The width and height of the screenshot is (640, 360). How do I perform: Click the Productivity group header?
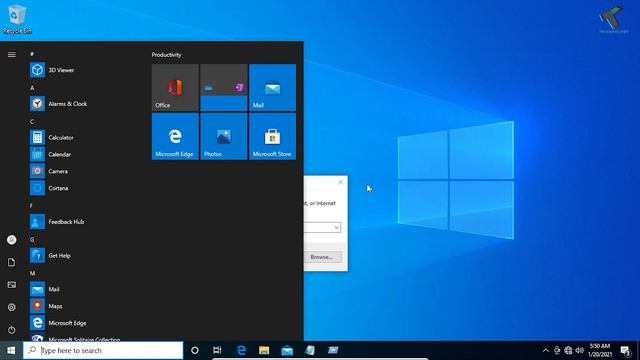point(166,55)
